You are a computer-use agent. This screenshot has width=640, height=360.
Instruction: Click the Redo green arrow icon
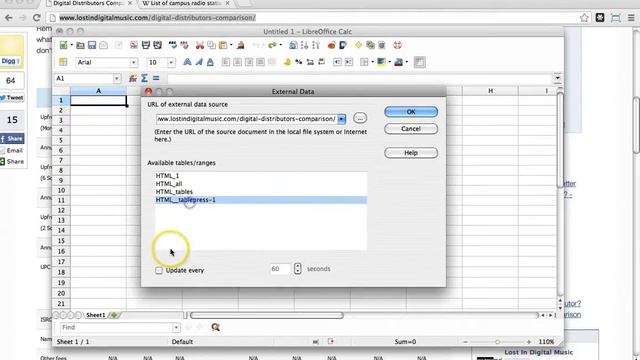click(272, 45)
